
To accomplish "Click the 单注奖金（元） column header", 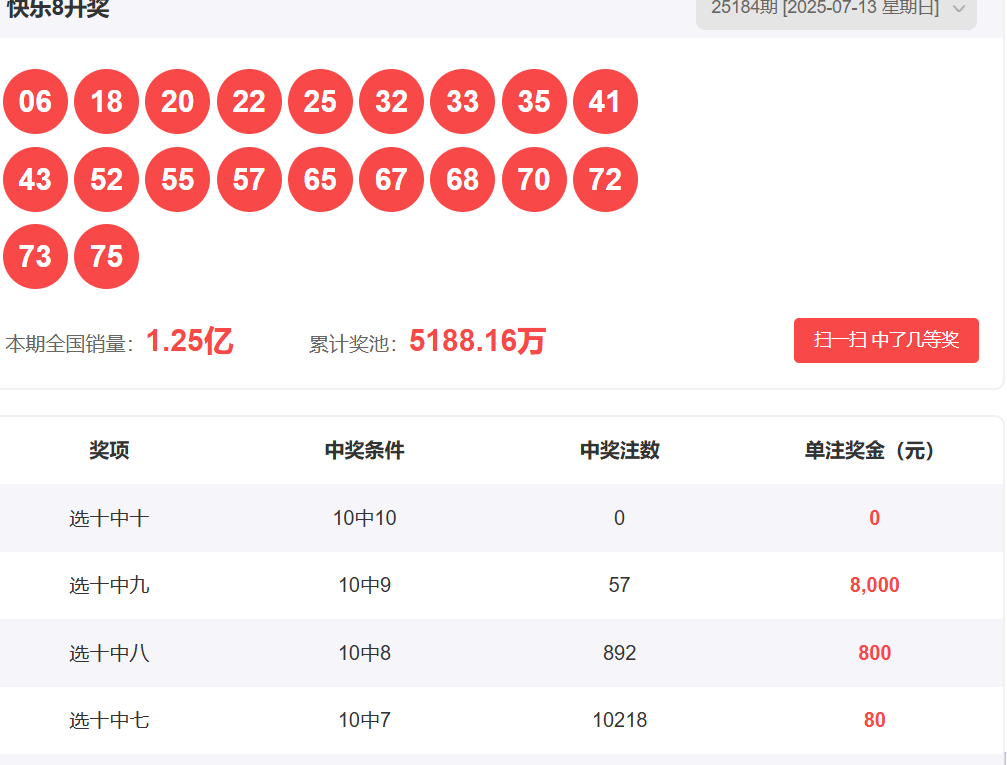I will click(873, 451).
